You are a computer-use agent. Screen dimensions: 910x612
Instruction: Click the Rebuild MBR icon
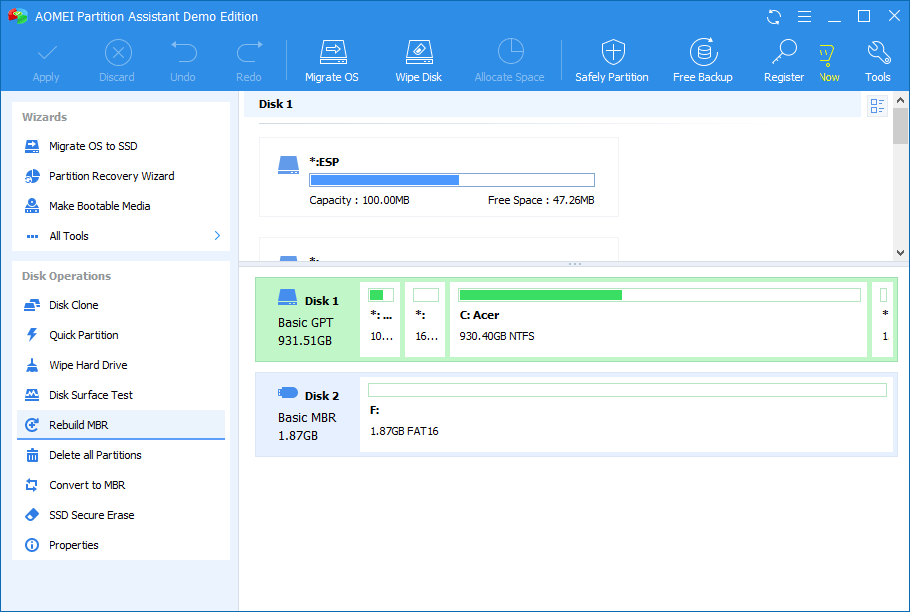(32, 425)
